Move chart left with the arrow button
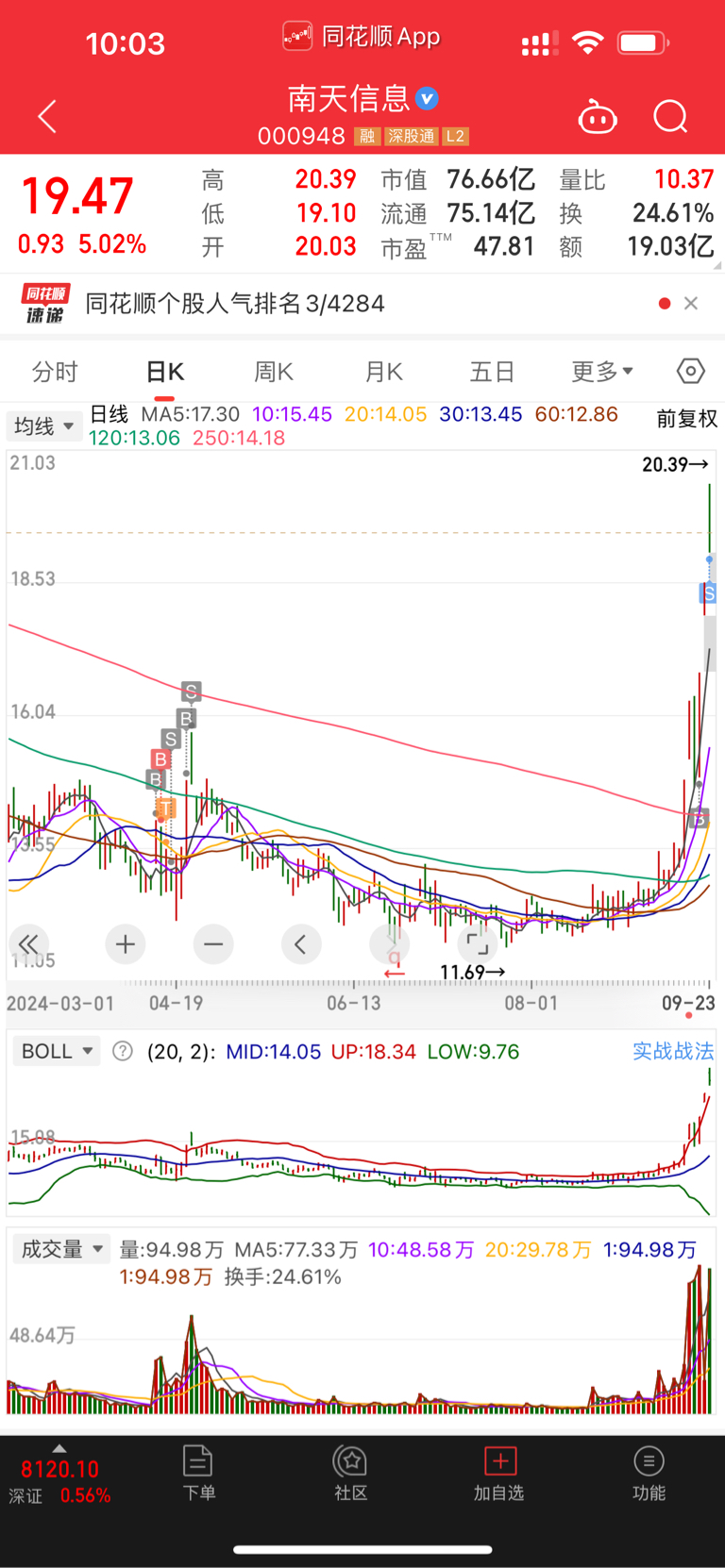The width and height of the screenshot is (725, 1568). coord(301,943)
